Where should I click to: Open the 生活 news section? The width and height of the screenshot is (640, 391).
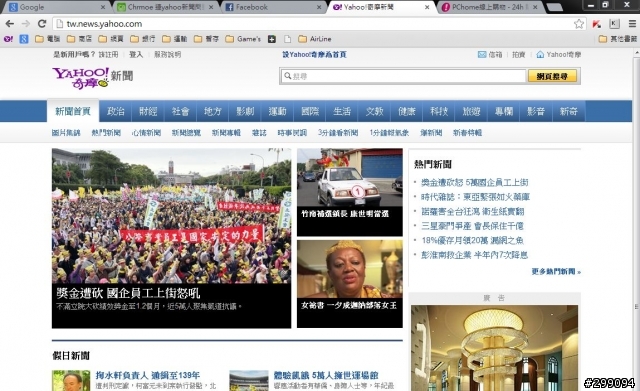pos(342,111)
